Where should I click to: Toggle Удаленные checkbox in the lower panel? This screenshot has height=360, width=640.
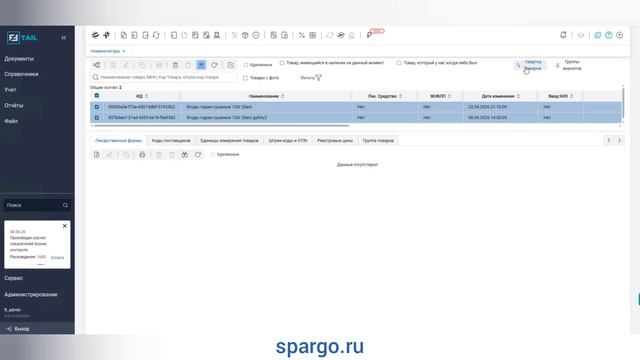(213, 154)
